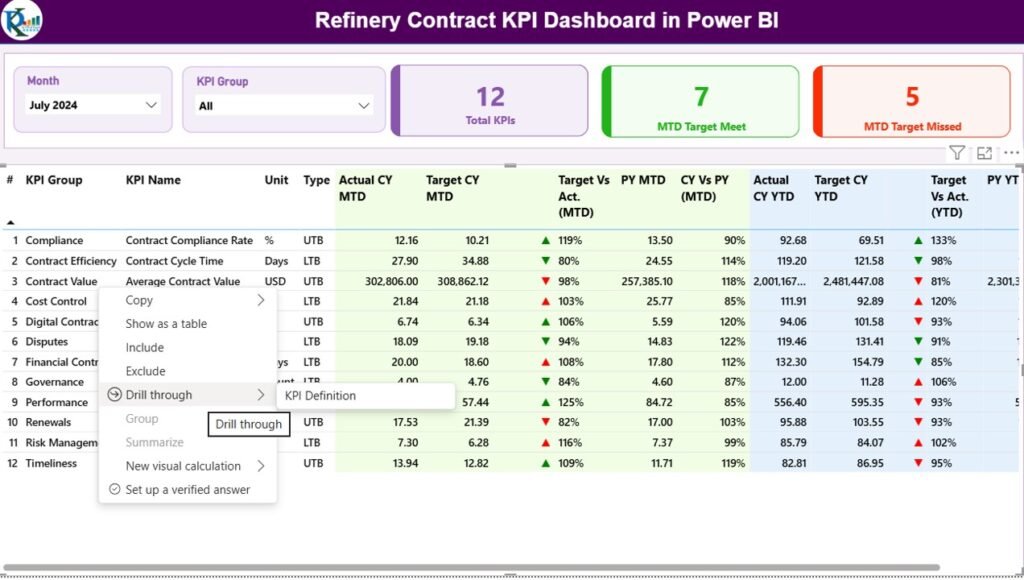Click the PY MTD column header
This screenshot has width=1024, height=580.
[643, 180]
